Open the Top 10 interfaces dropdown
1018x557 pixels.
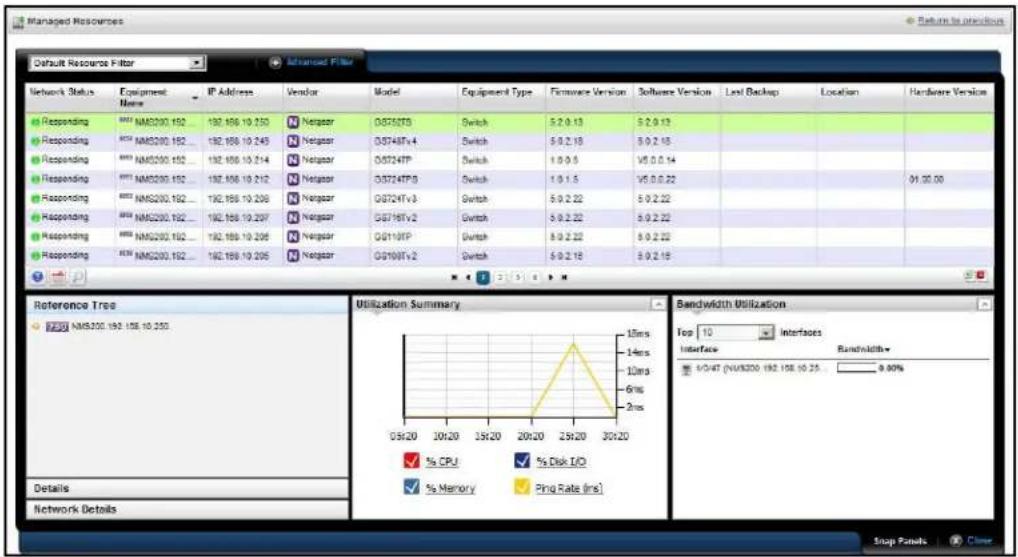pyautogui.click(x=769, y=332)
